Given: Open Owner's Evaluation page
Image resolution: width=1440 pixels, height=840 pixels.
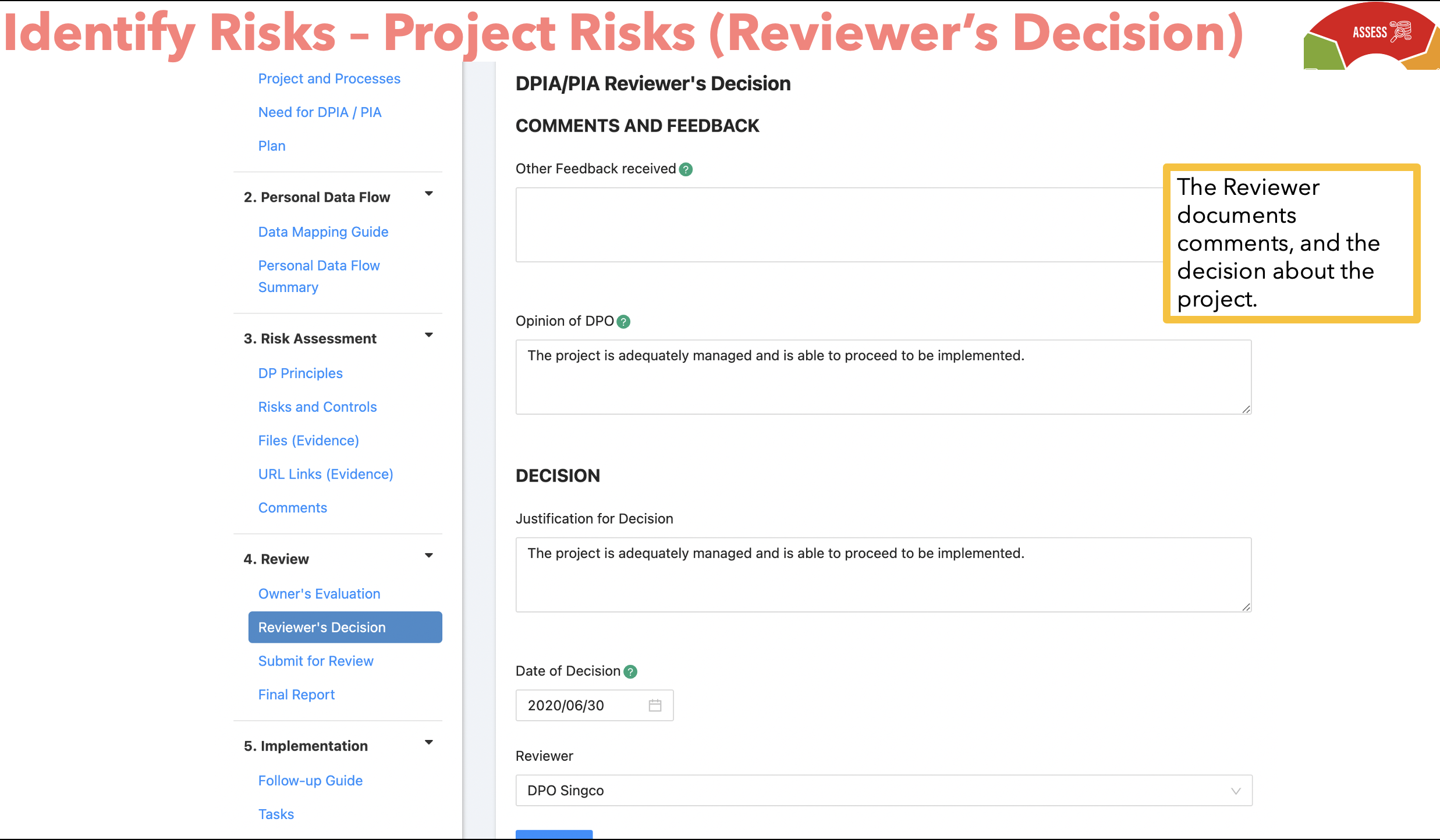Looking at the screenshot, I should [x=319, y=593].
